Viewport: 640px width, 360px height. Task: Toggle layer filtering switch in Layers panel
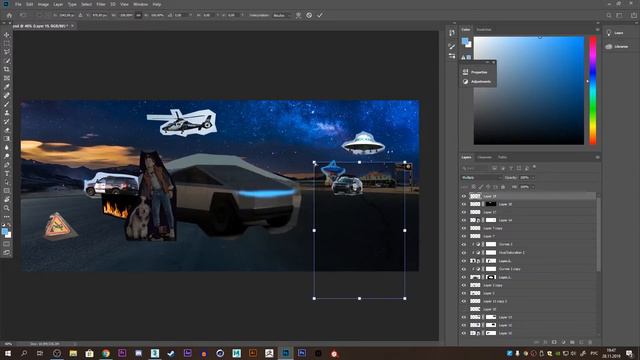pos(534,167)
